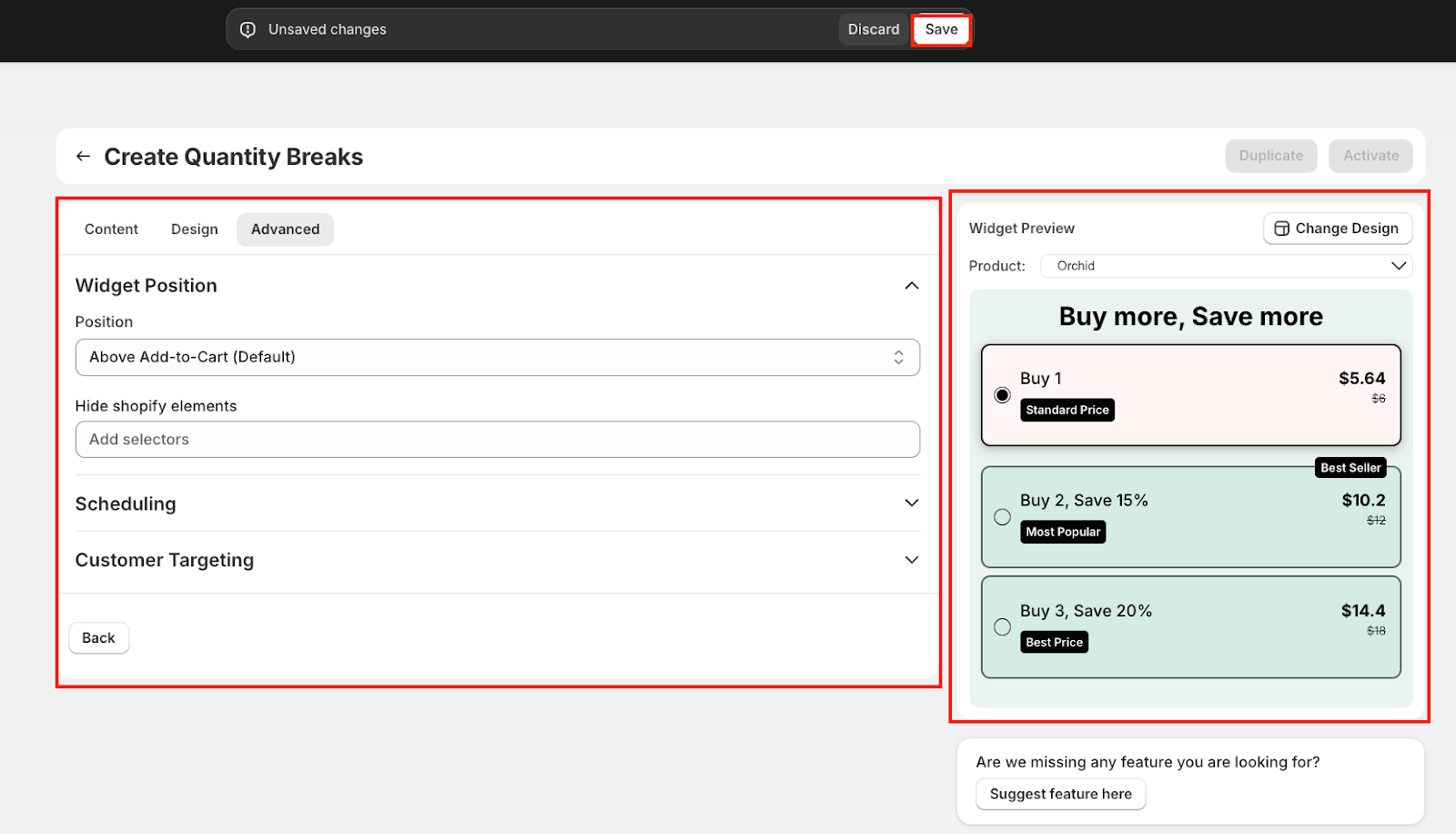1456x834 pixels.
Task: Open the Position dropdown
Action: pyautogui.click(x=497, y=358)
